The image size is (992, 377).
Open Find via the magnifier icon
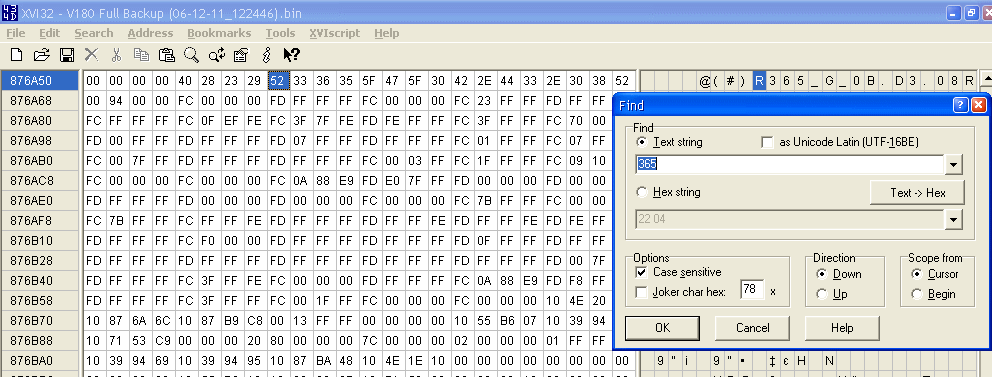(x=192, y=55)
